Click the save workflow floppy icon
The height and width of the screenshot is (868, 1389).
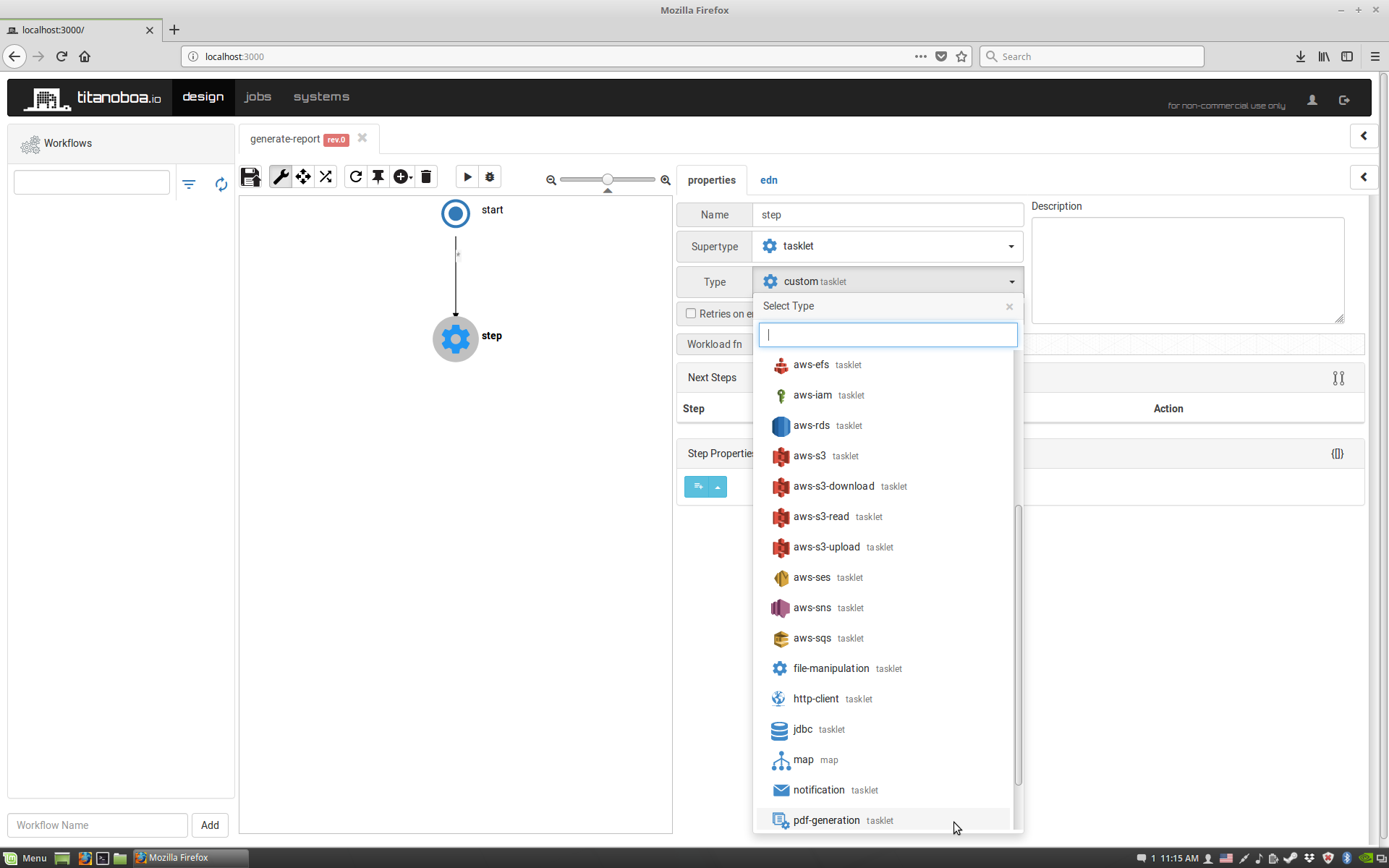tap(250, 177)
